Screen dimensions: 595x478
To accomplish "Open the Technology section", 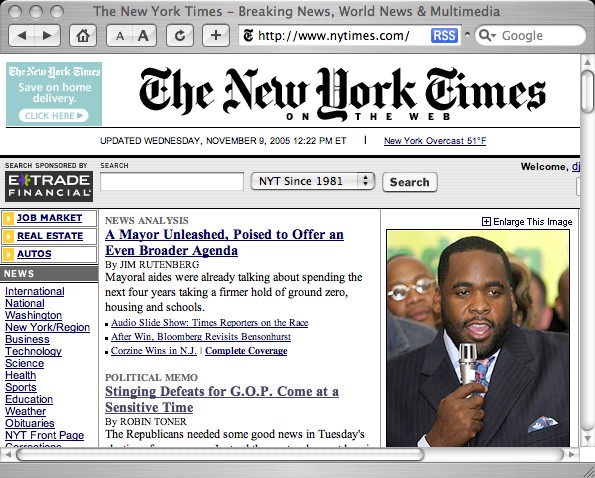I will tap(33, 351).
